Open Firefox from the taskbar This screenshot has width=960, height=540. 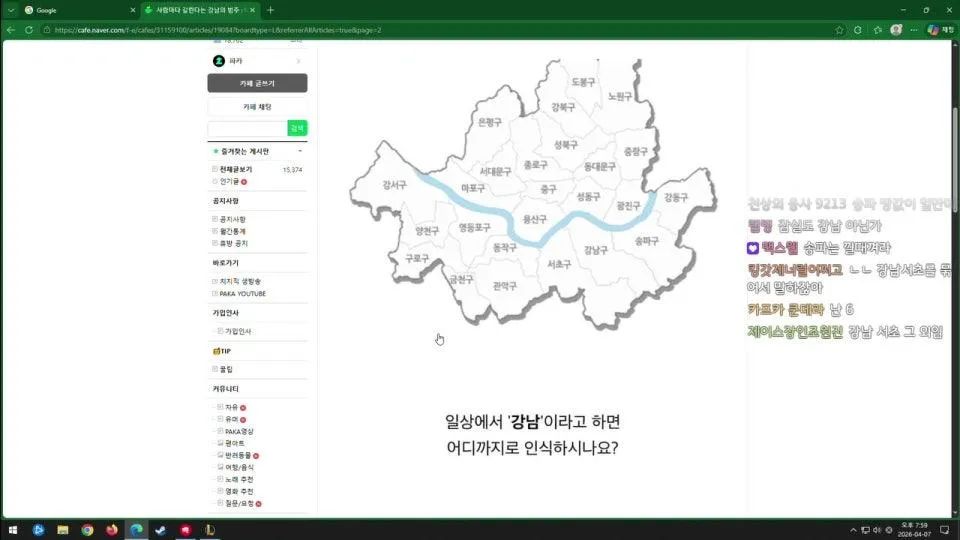click(x=111, y=530)
